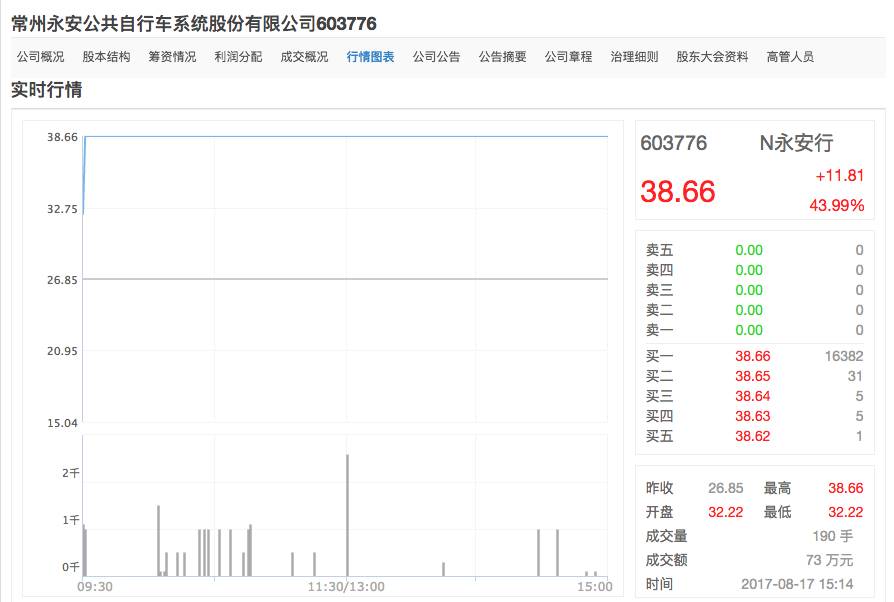
Task: Go to the 股东大会资料 tab
Action: click(x=712, y=56)
